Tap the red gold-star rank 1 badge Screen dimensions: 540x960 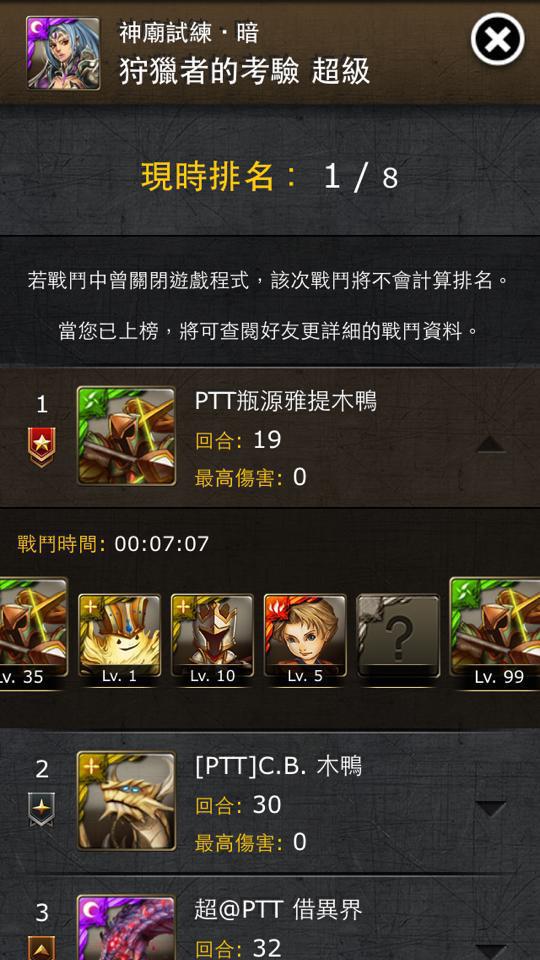[x=42, y=447]
